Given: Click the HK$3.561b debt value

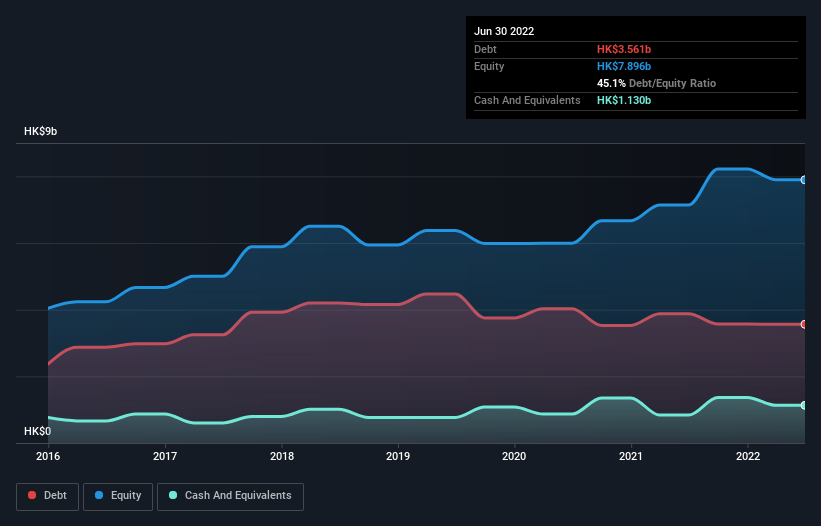Looking at the screenshot, I should (x=624, y=49).
